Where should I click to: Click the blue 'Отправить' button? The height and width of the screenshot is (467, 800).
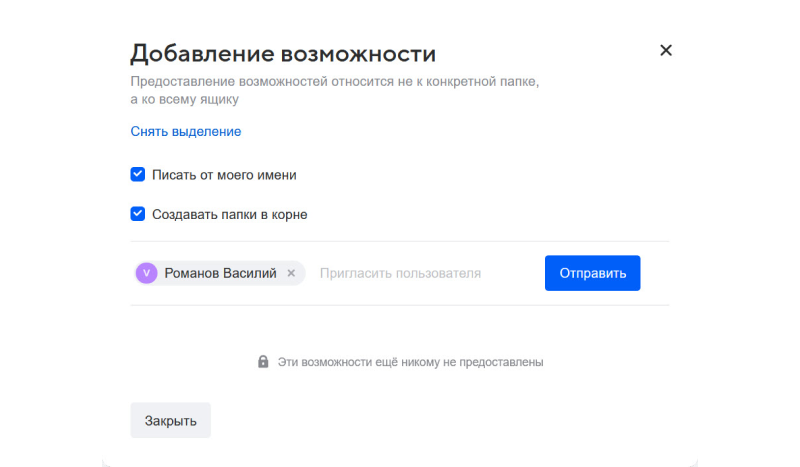(x=592, y=273)
